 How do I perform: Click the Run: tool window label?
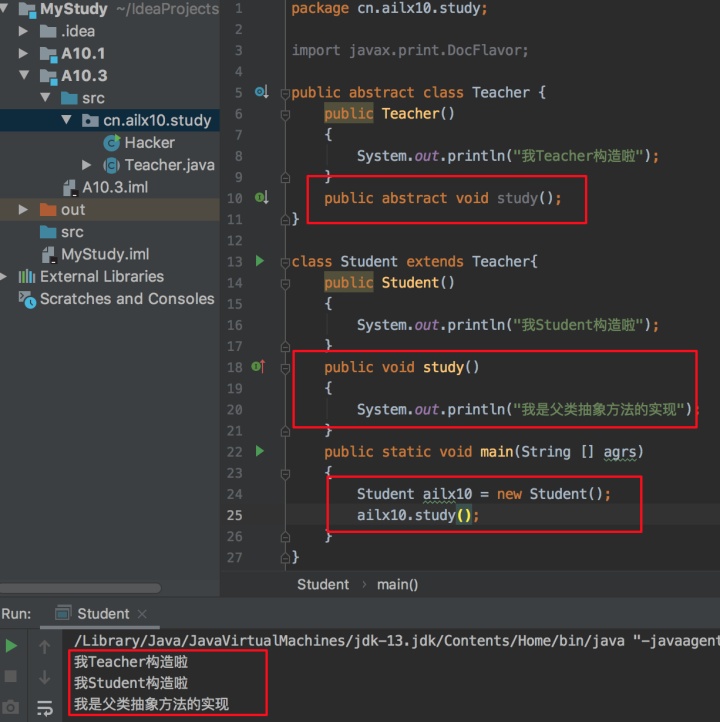tap(16, 614)
